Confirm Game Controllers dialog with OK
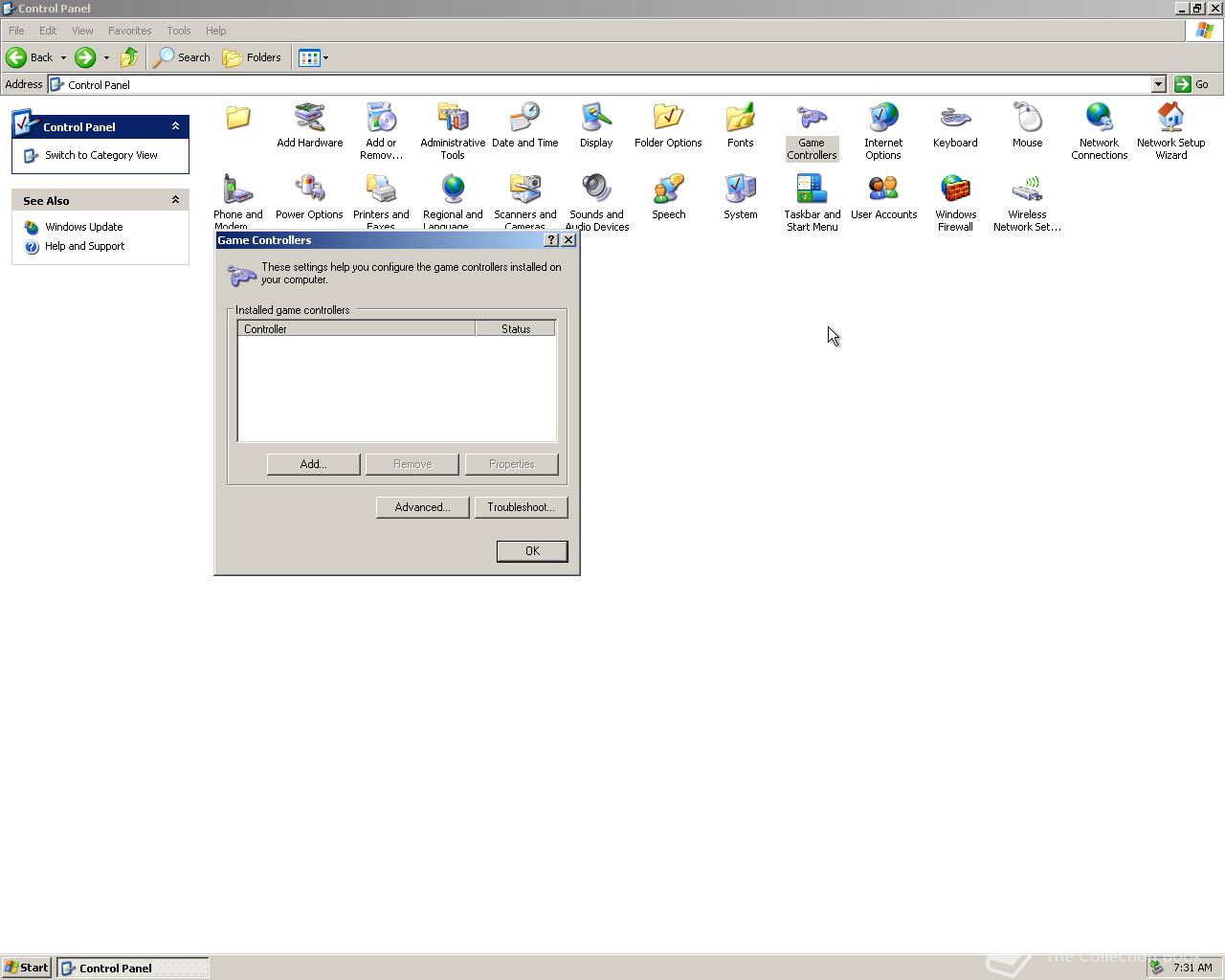The image size is (1225, 980). point(532,551)
